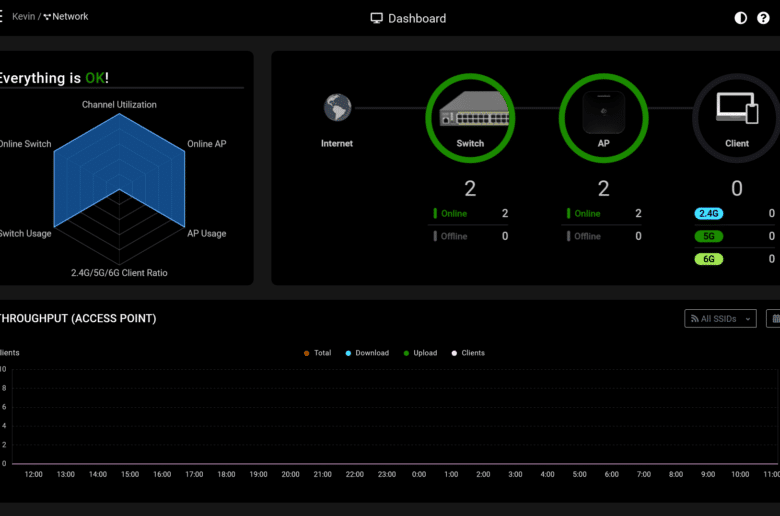Open the Network breadcrumb link

[x=70, y=16]
